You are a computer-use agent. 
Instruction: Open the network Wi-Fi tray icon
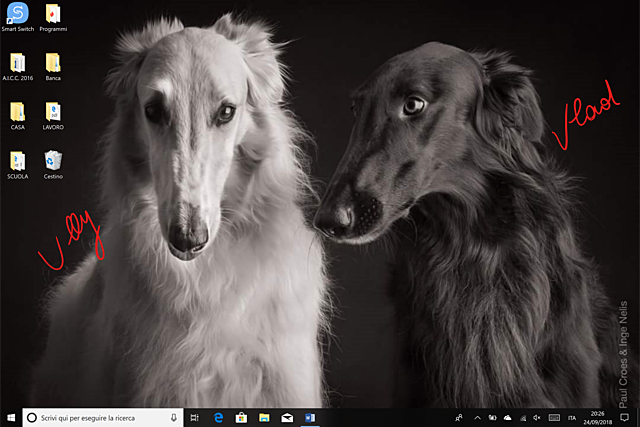522,418
